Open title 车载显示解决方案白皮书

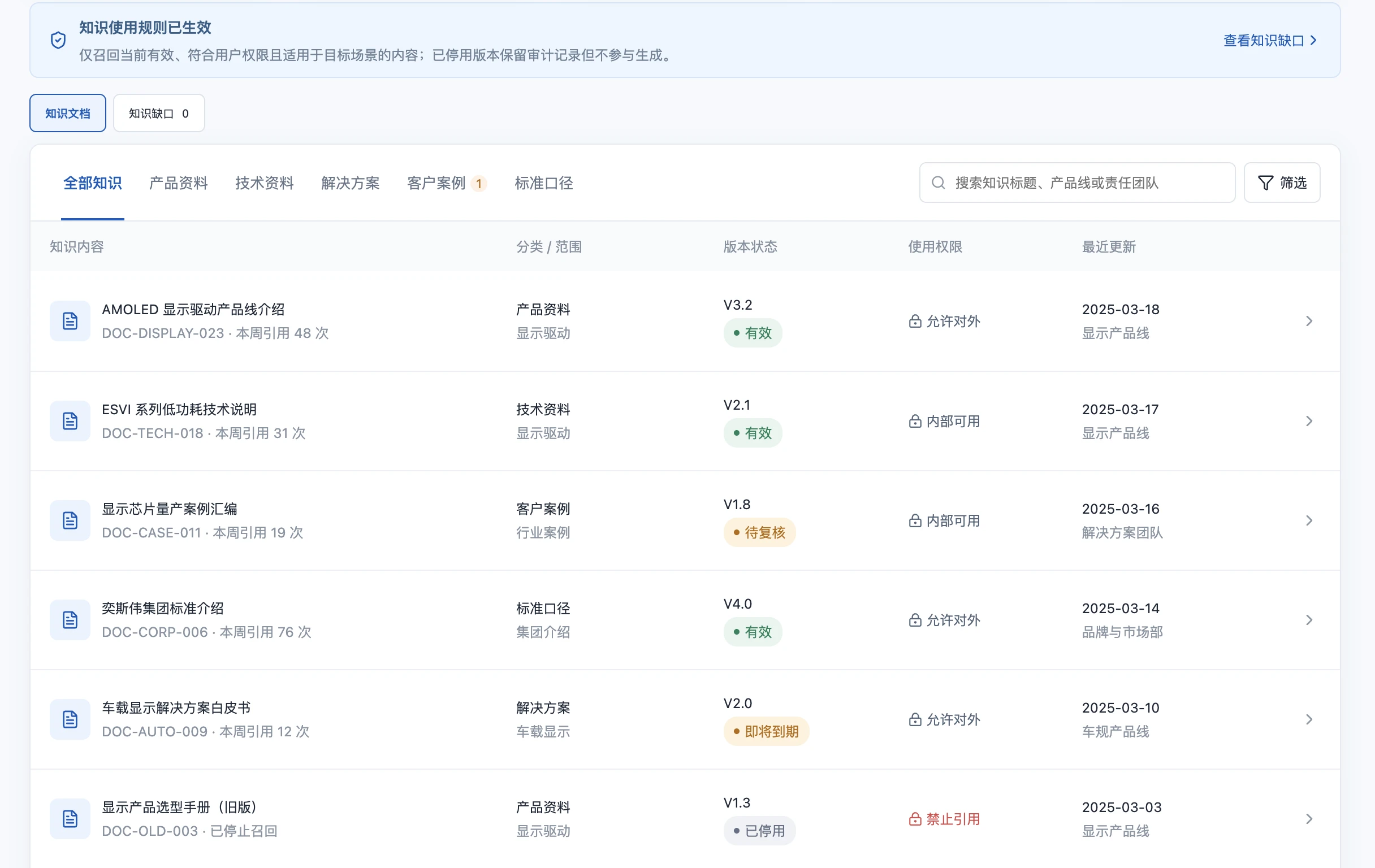[176, 708]
